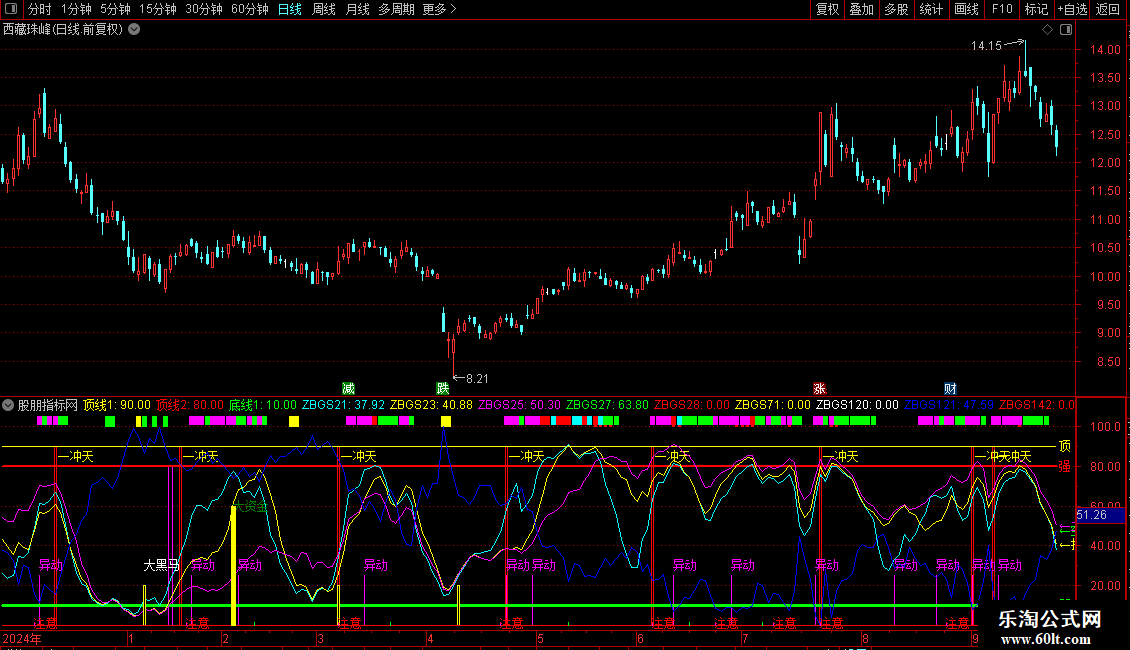Viewport: 1130px width, 650px height.
Task: Click the ZBGS120: 0.00 indicator value
Action: 858,405
